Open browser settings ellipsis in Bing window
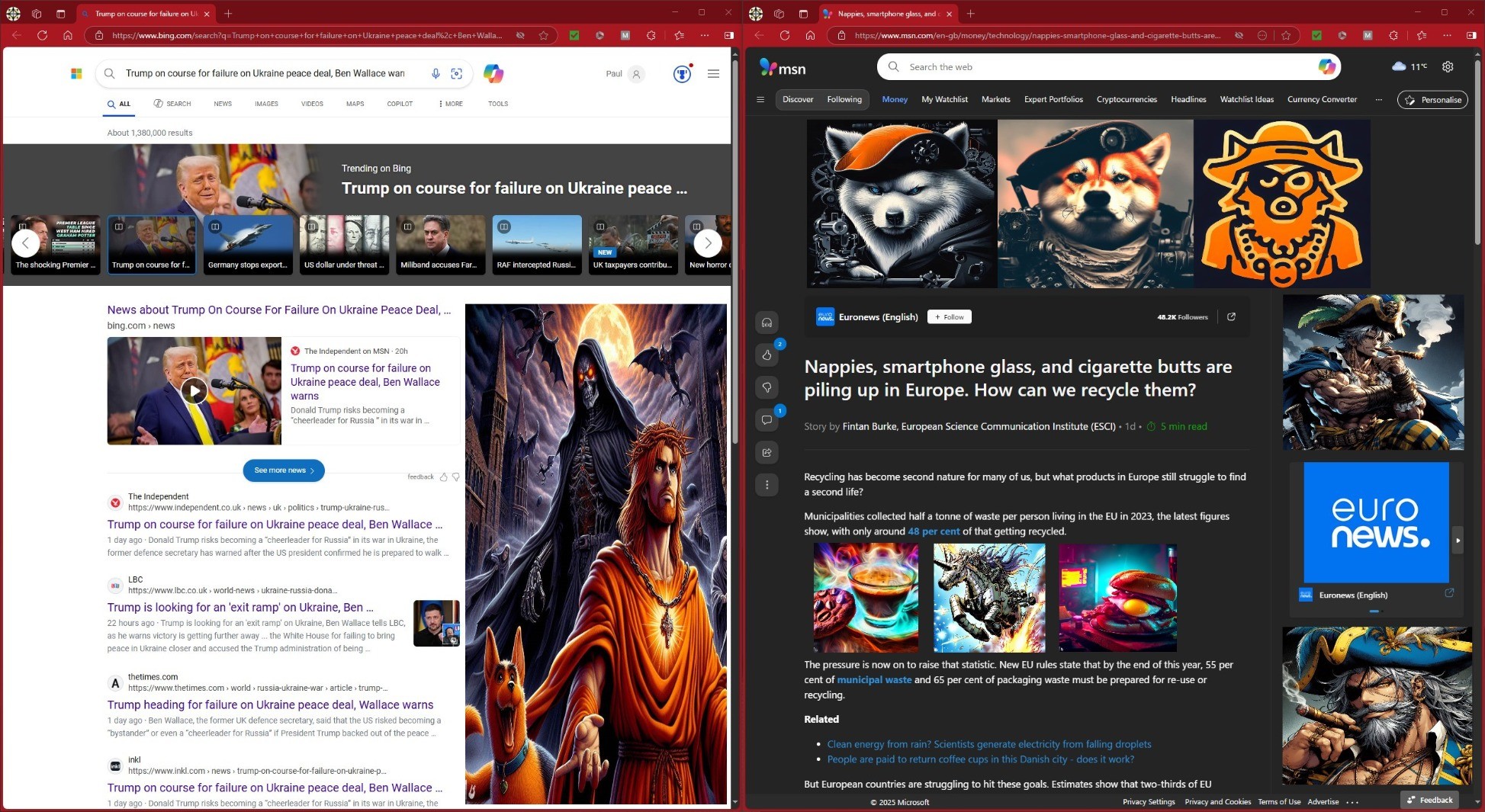 tap(705, 35)
